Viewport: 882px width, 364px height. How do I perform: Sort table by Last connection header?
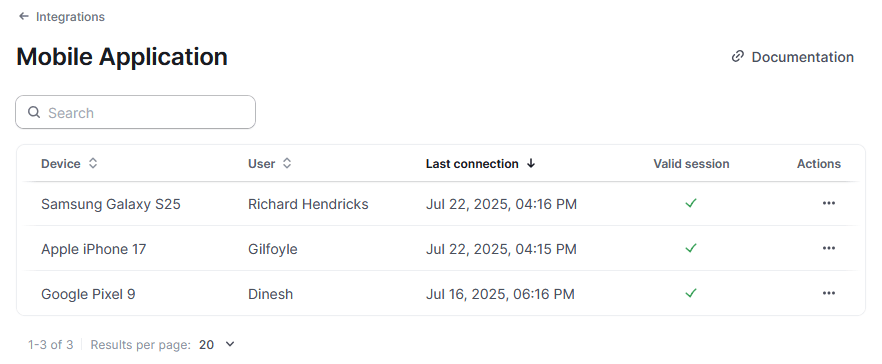click(x=472, y=164)
